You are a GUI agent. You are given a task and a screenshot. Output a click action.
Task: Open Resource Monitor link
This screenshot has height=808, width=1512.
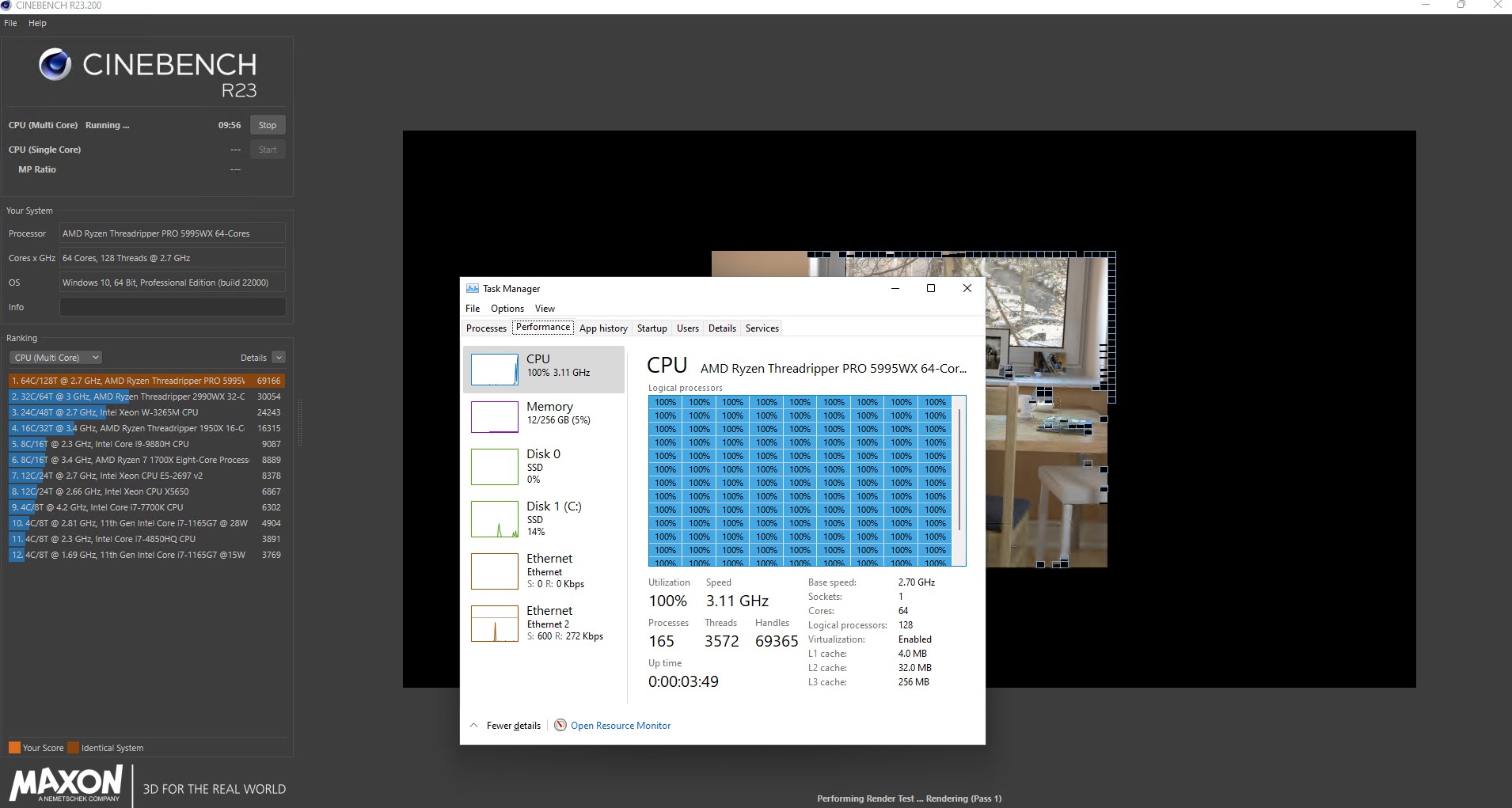coord(621,726)
